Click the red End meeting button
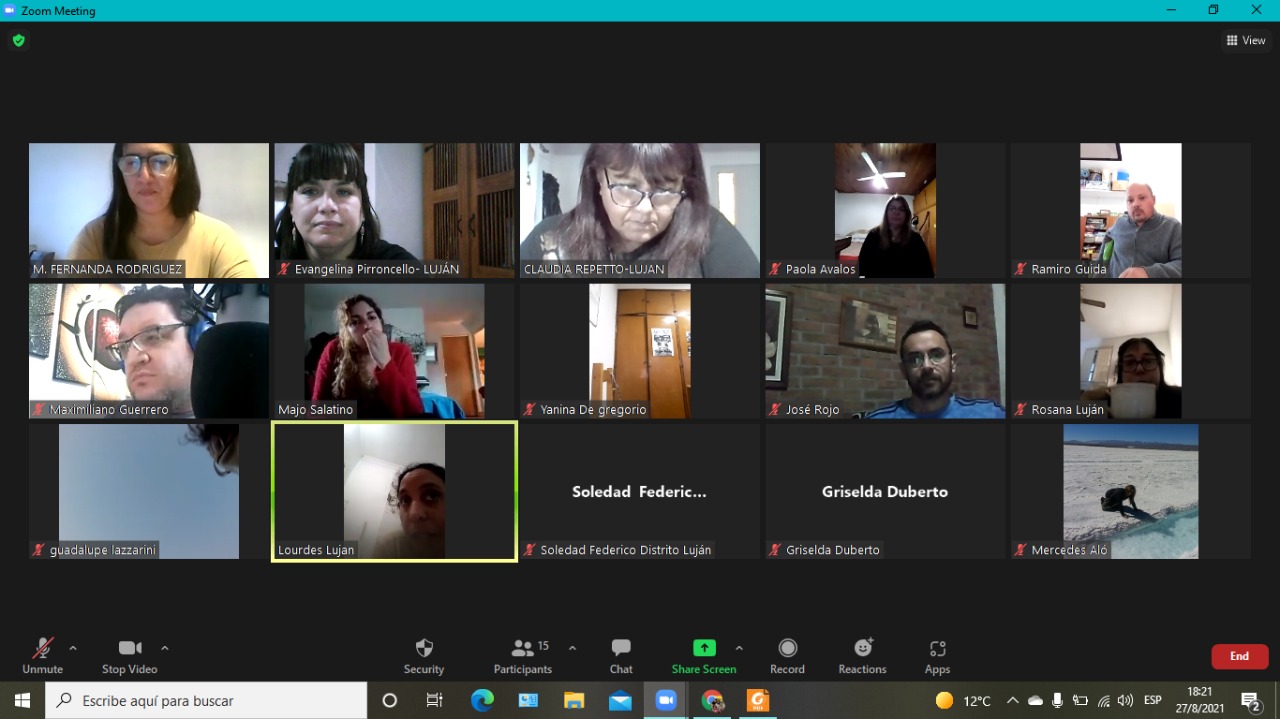Viewport: 1280px width, 719px height. pos(1239,656)
